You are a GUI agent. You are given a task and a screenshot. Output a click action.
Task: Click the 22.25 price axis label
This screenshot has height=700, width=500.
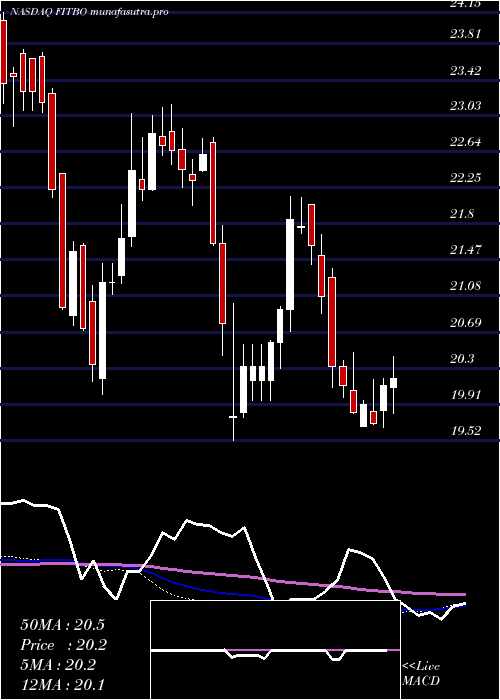pos(466,178)
